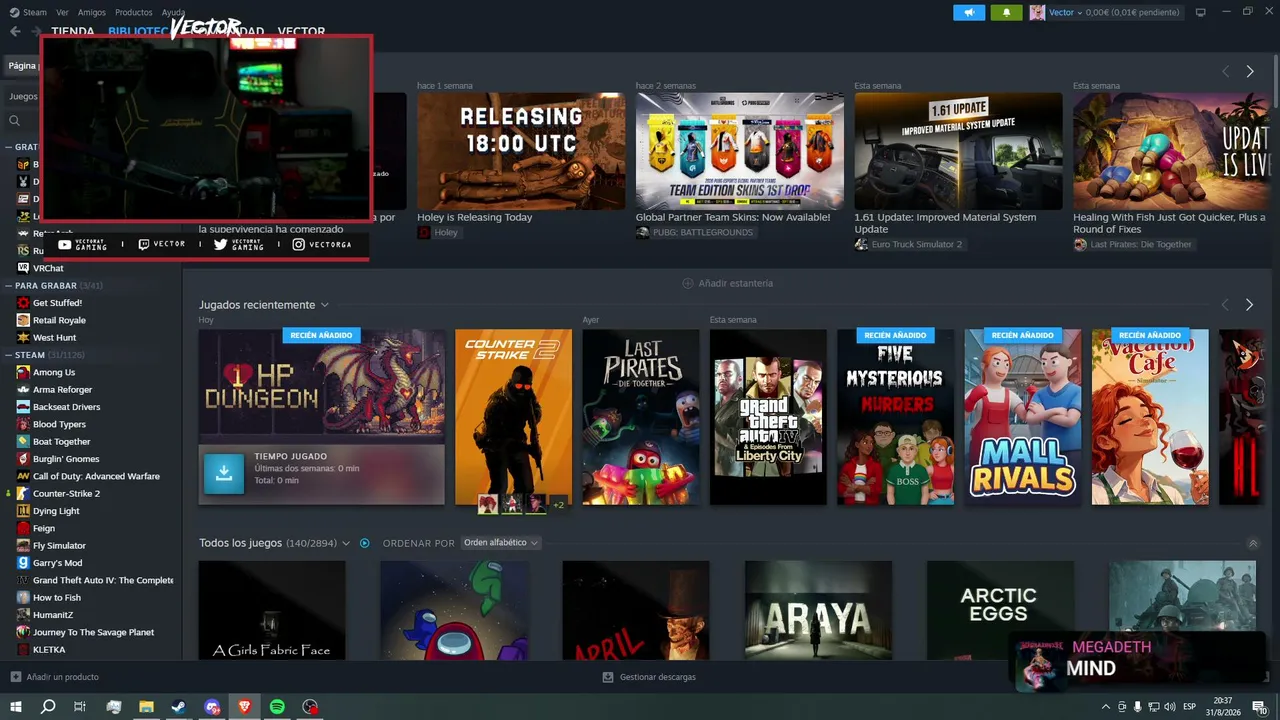Open Spotify from the taskbar

pyautogui.click(x=277, y=707)
